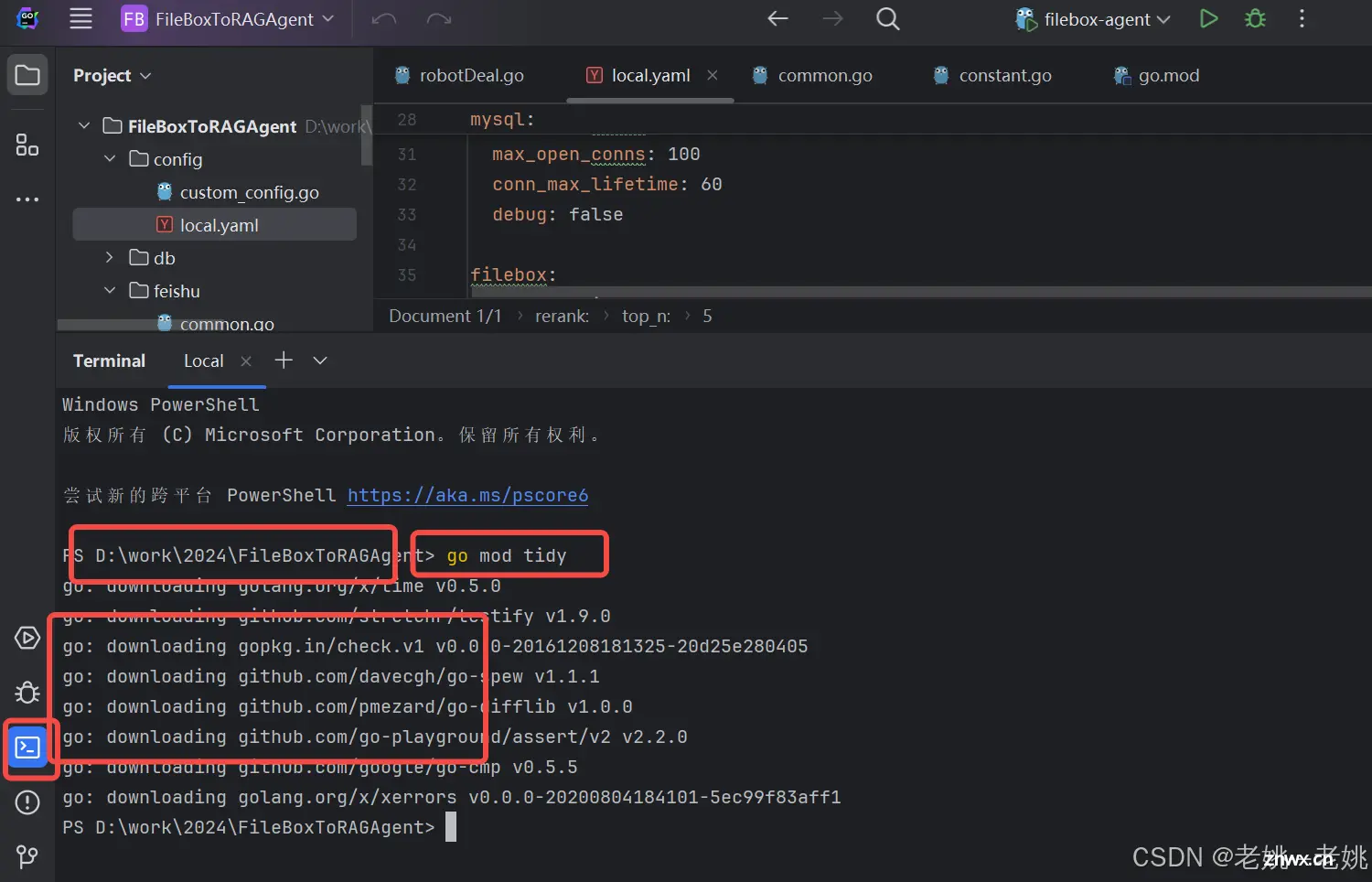Navigate forward with the right arrow
Image resolution: width=1372 pixels, height=882 pixels.
[x=832, y=18]
